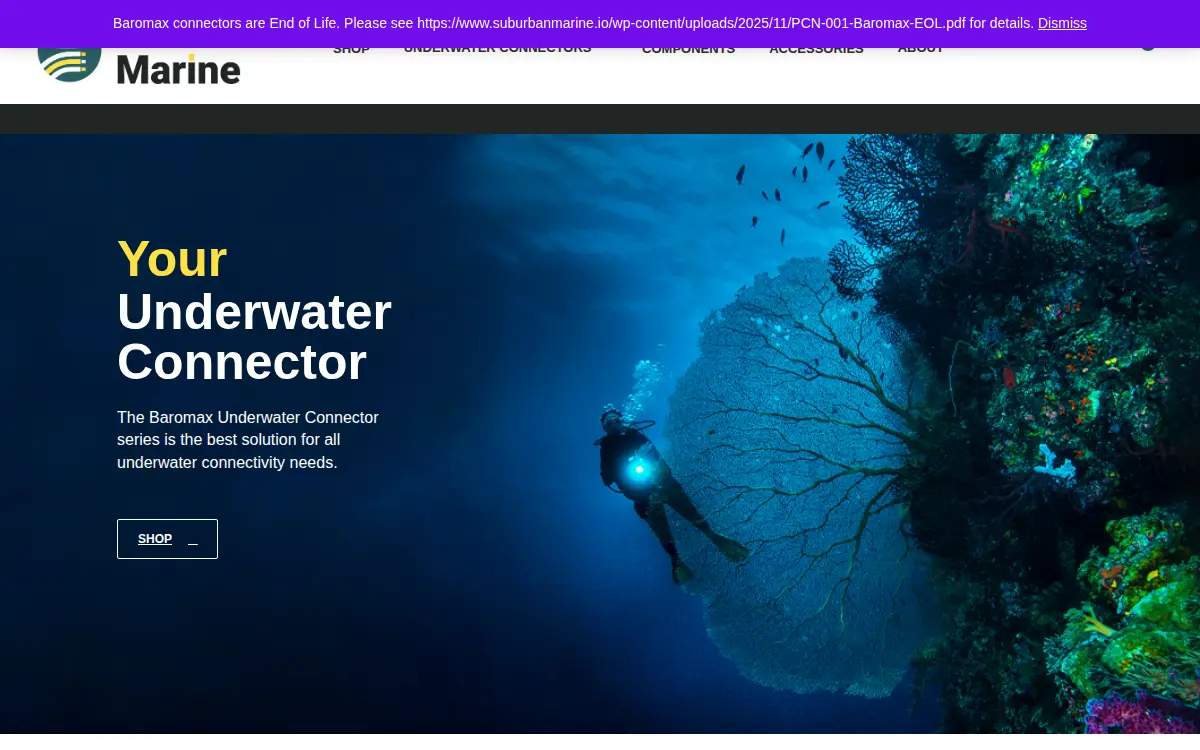The image size is (1200, 750).
Task: Click the SHOP button in the hero
Action: click(x=167, y=539)
